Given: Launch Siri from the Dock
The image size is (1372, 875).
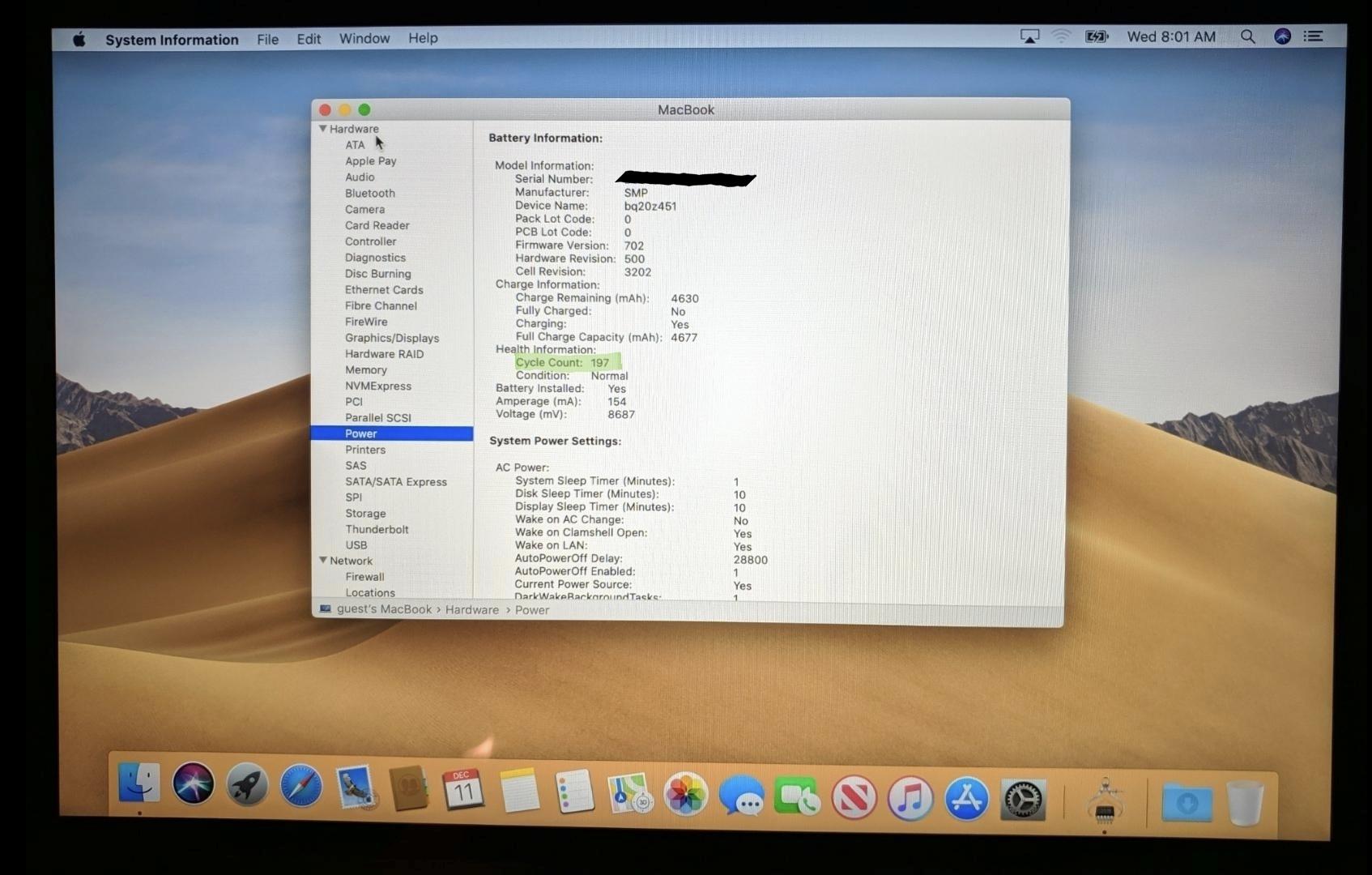Looking at the screenshot, I should 193,783.
